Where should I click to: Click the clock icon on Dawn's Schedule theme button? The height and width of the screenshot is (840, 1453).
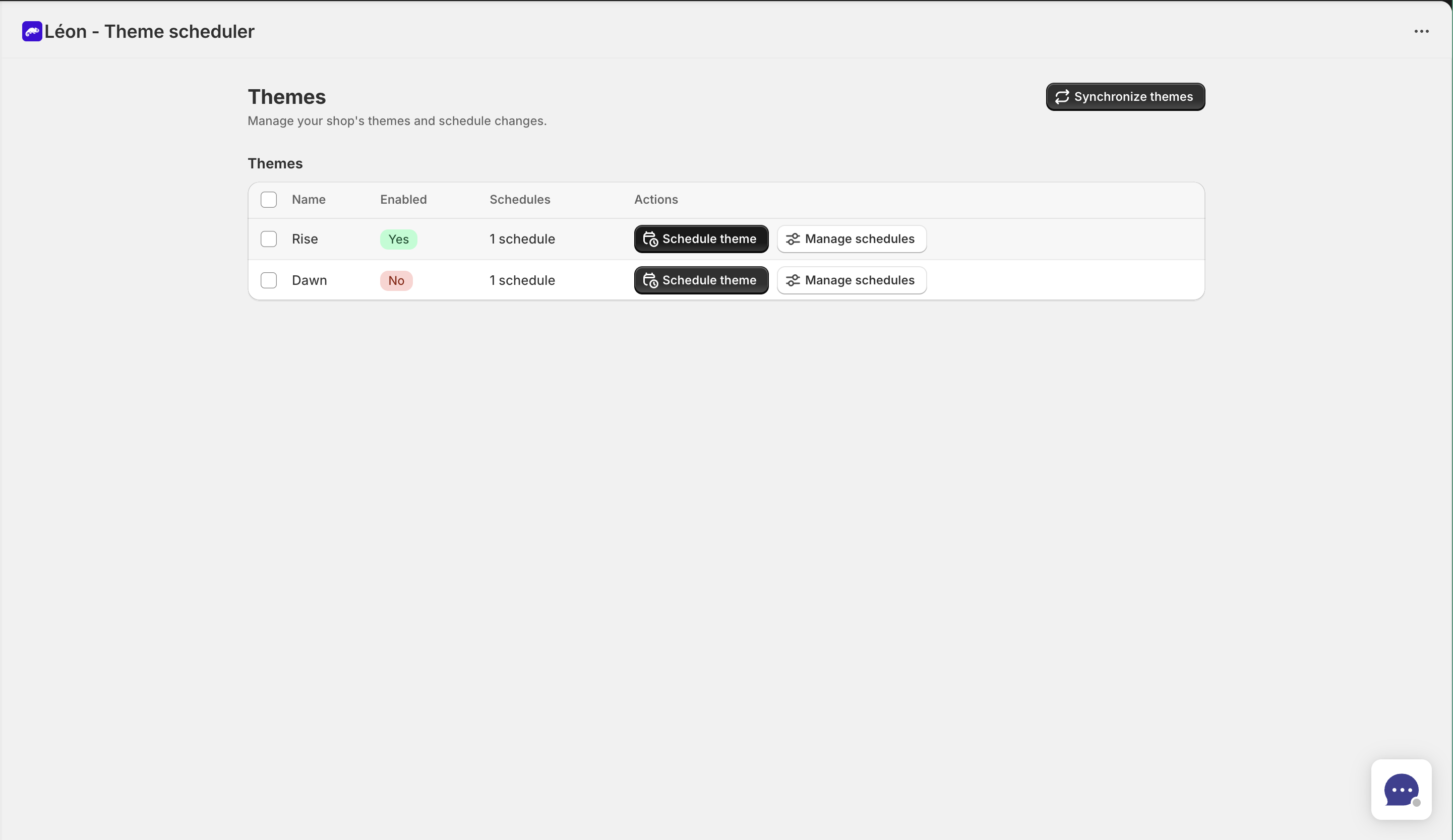pyautogui.click(x=650, y=280)
